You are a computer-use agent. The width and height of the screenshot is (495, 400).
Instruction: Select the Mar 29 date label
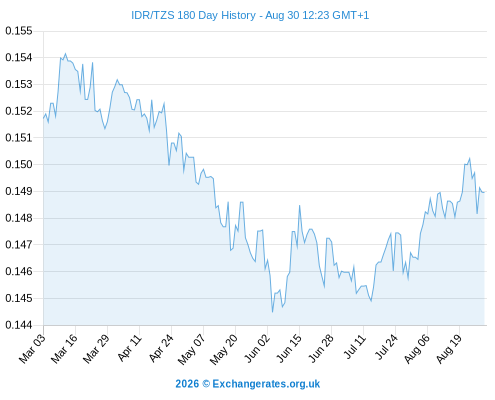[96, 349]
